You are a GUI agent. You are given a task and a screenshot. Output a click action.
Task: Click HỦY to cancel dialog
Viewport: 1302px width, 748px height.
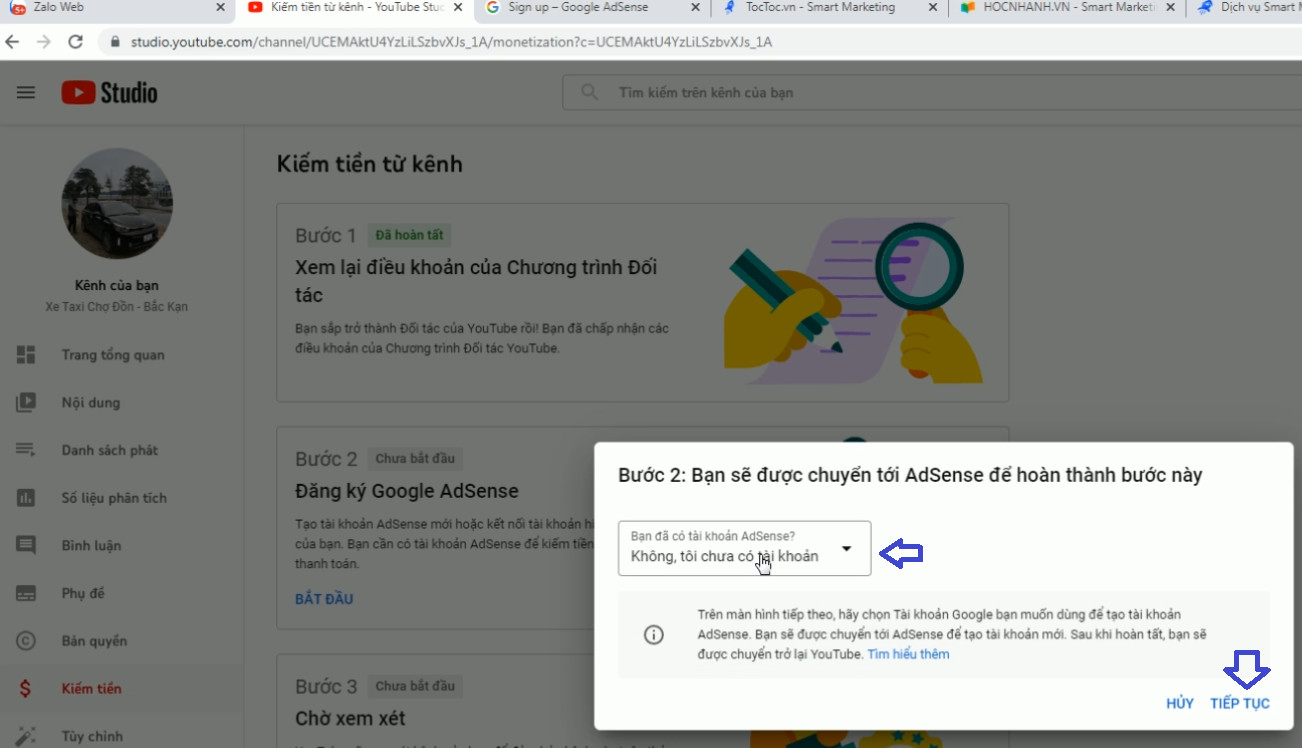point(1179,703)
